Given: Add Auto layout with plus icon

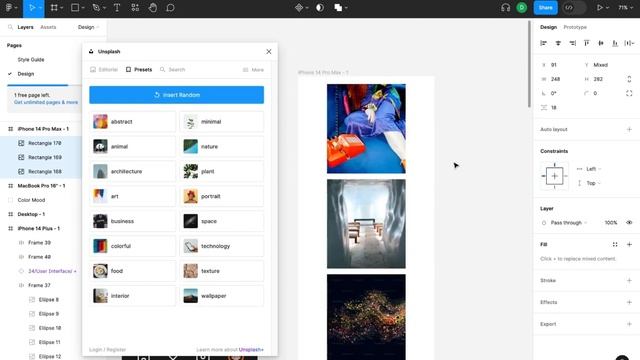Looking at the screenshot, I should pos(629,129).
